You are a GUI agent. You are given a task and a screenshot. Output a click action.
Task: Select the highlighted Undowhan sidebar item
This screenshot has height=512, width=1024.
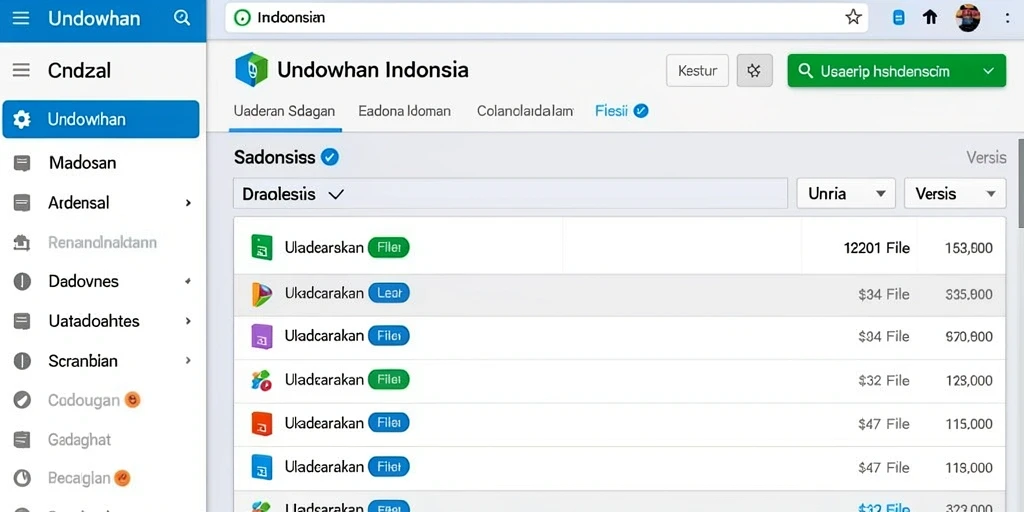(101, 120)
